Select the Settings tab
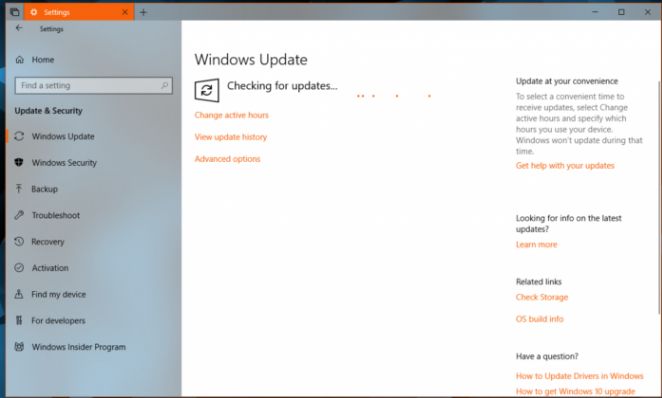This screenshot has width=662, height=398. [x=79, y=12]
